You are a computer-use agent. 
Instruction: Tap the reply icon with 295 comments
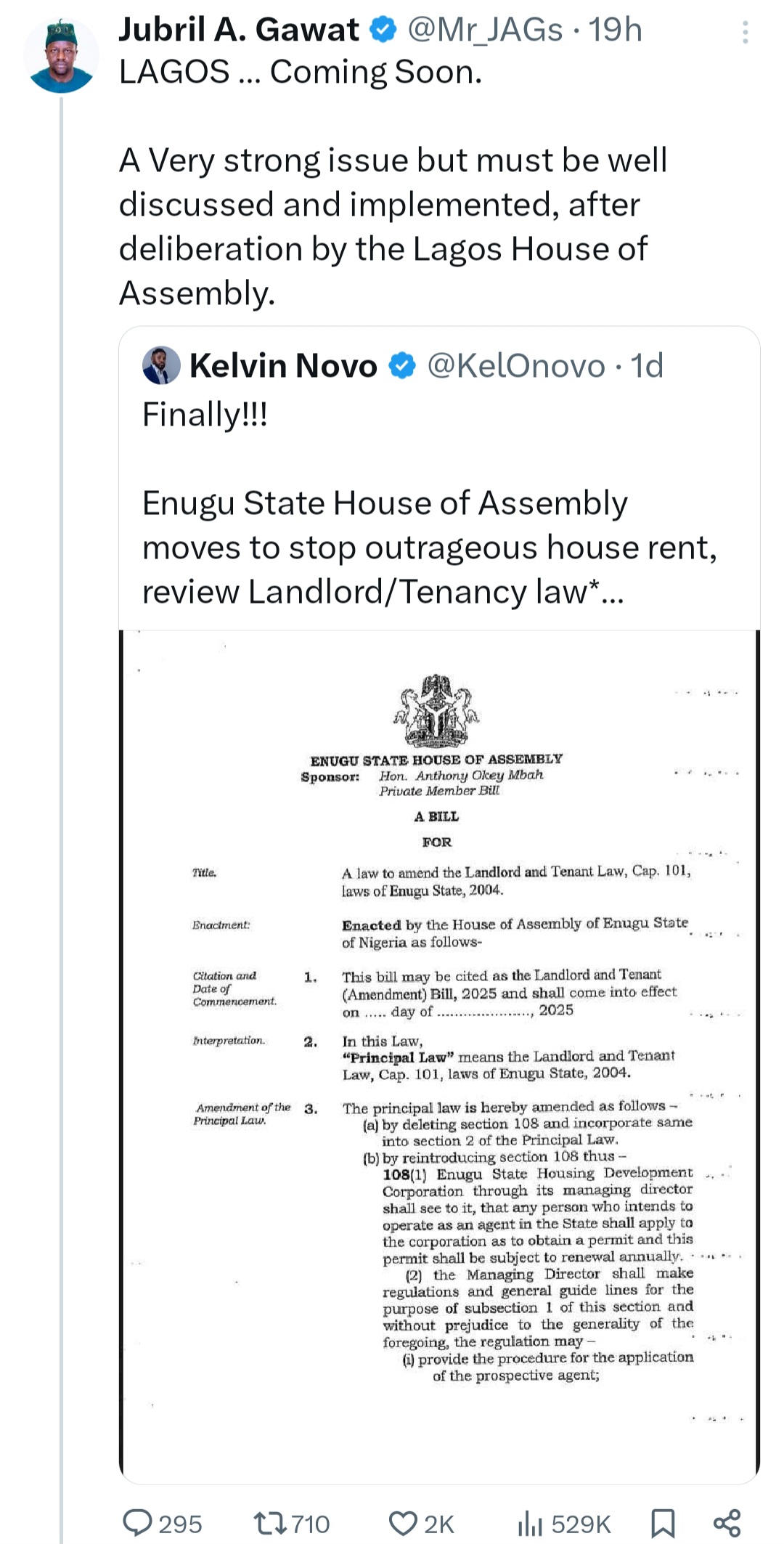click(137, 1521)
